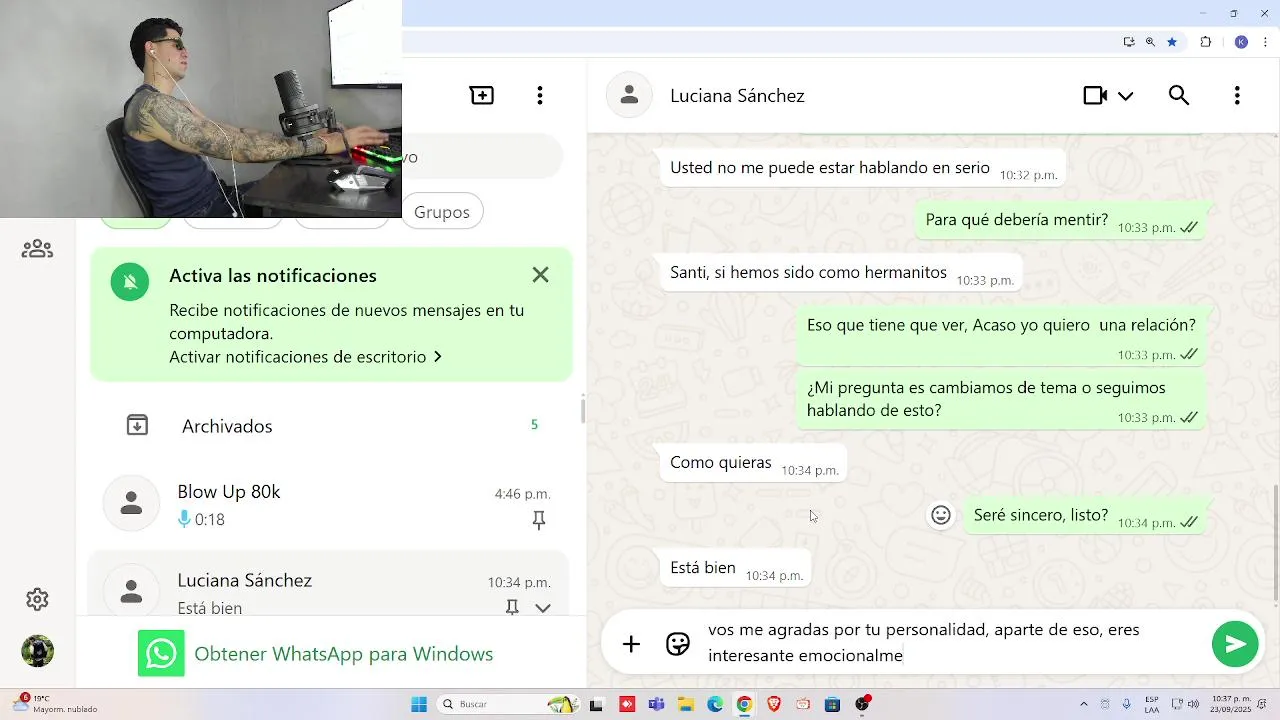Screen dimensions: 1280x720
Task: Open the Chrome three-dot menu
Action: tap(1265, 42)
